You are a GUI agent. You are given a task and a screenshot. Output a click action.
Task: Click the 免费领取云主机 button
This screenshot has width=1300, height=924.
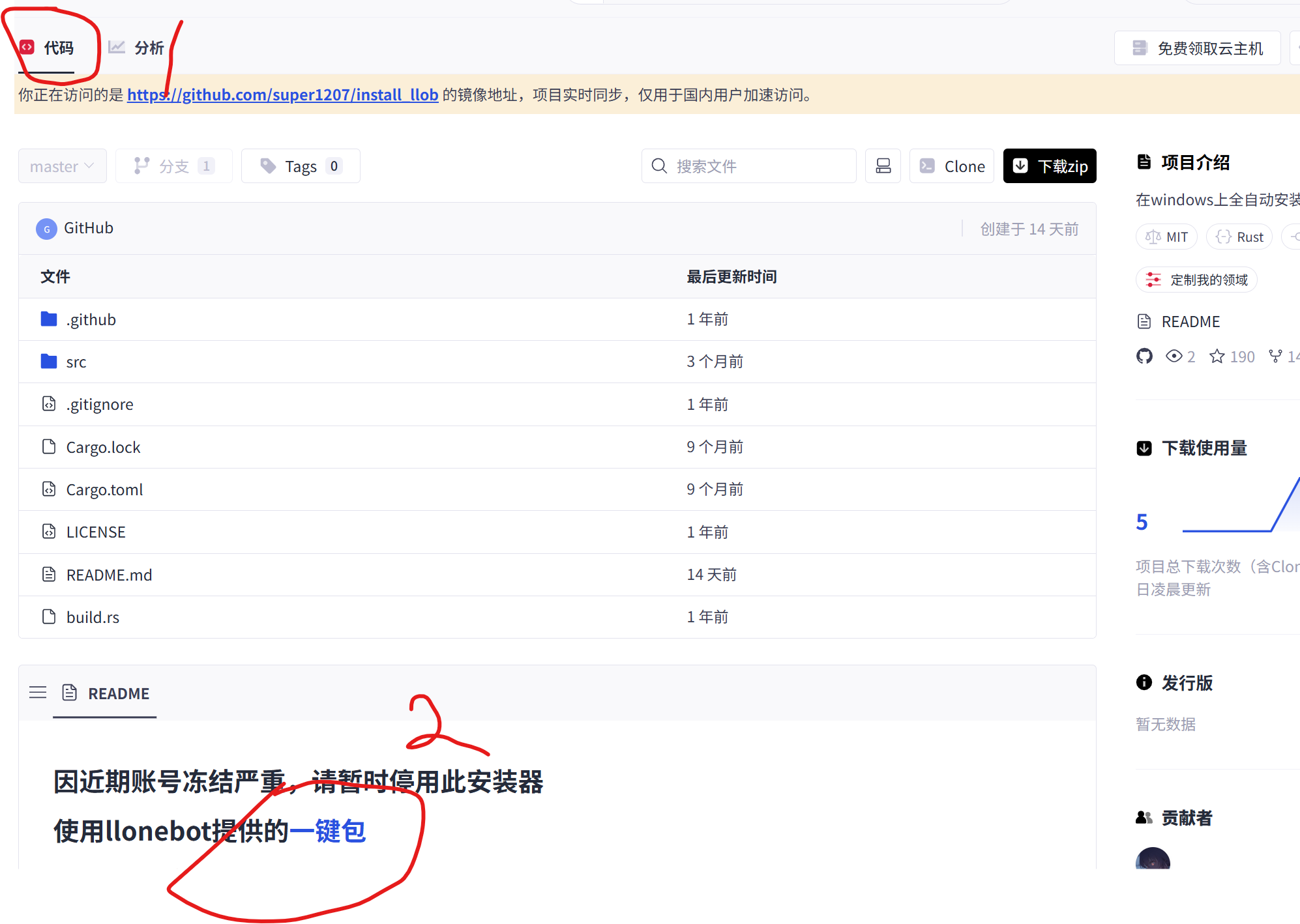click(1198, 48)
